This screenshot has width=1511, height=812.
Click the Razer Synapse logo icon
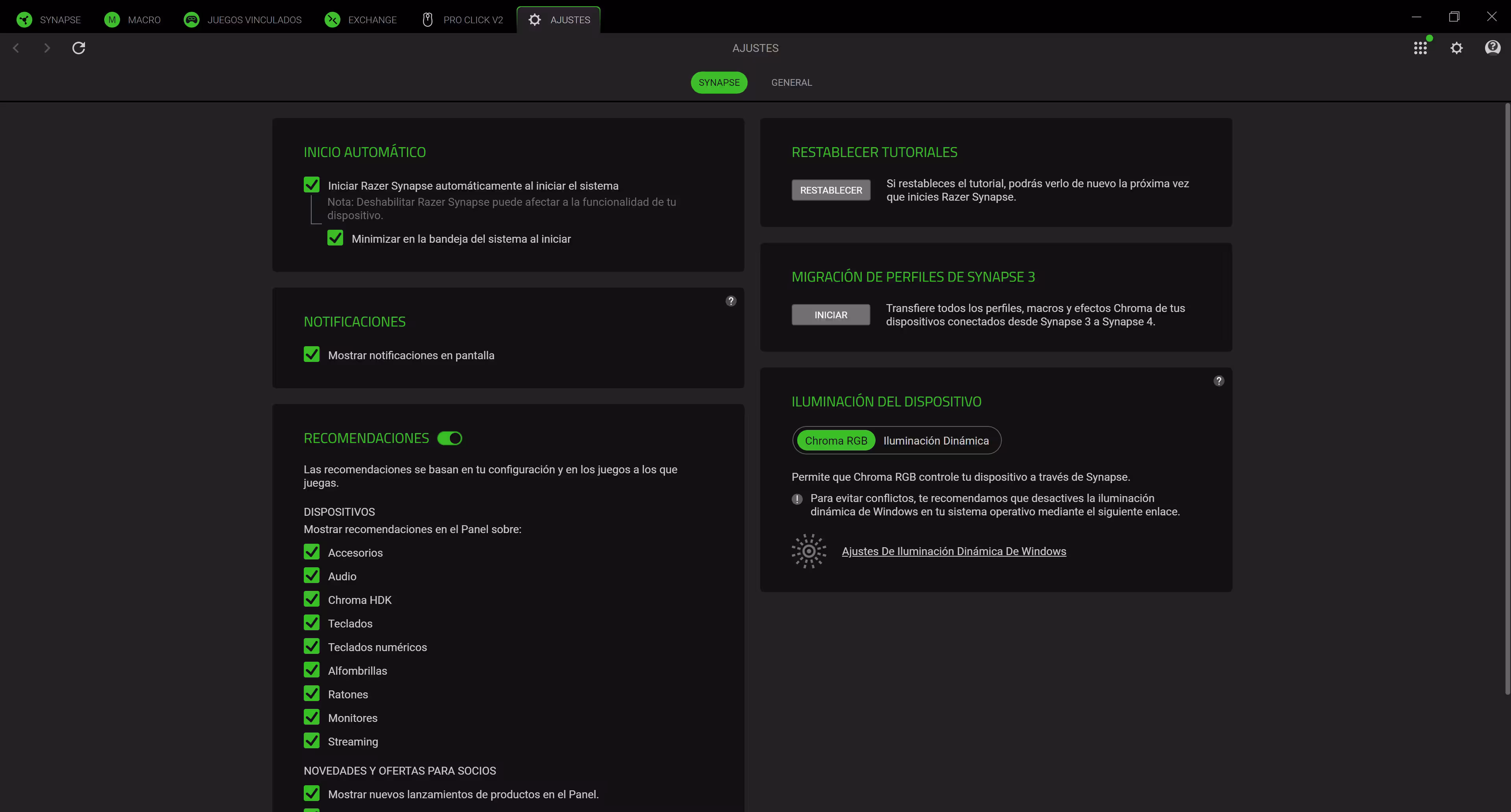click(25, 19)
